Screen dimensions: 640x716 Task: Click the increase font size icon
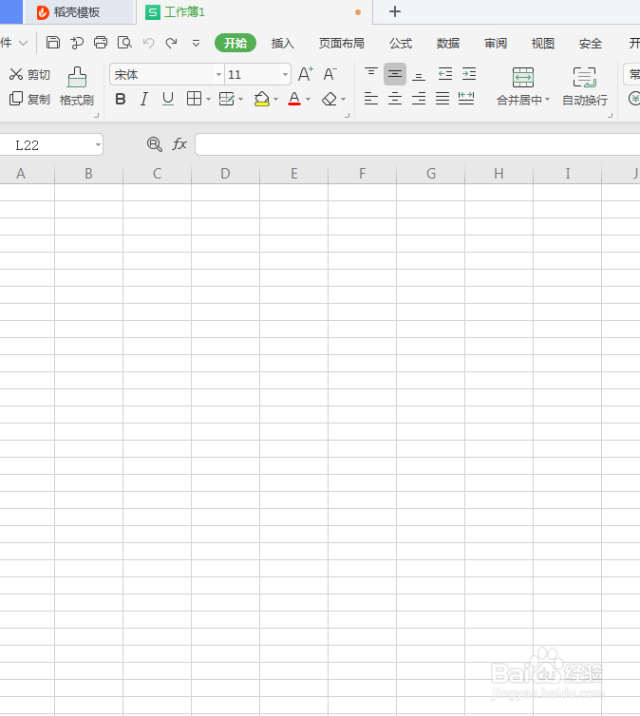click(x=306, y=74)
